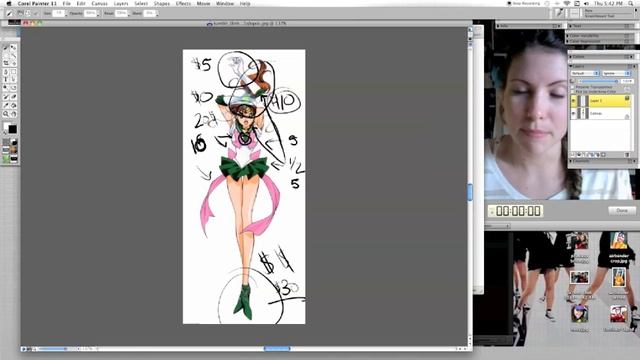
Task: Click the brush Opacity field
Action: click(90, 13)
